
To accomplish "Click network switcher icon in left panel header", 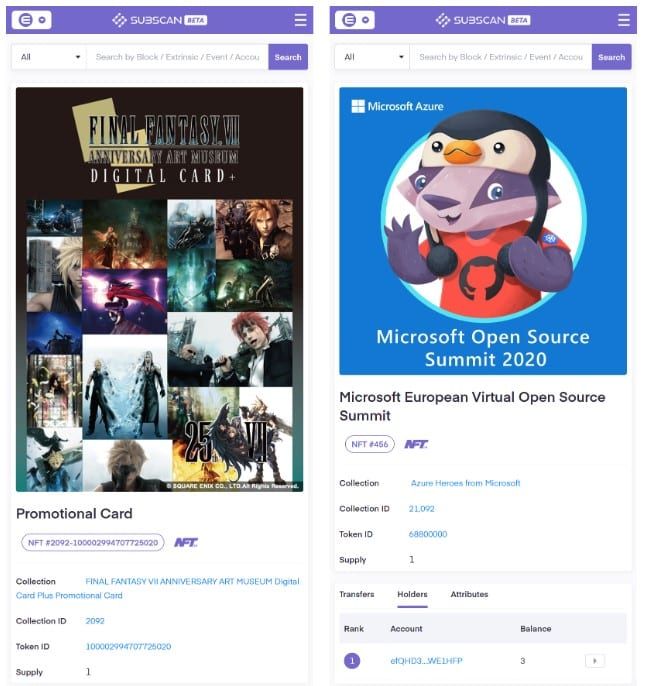I will 32,20.
